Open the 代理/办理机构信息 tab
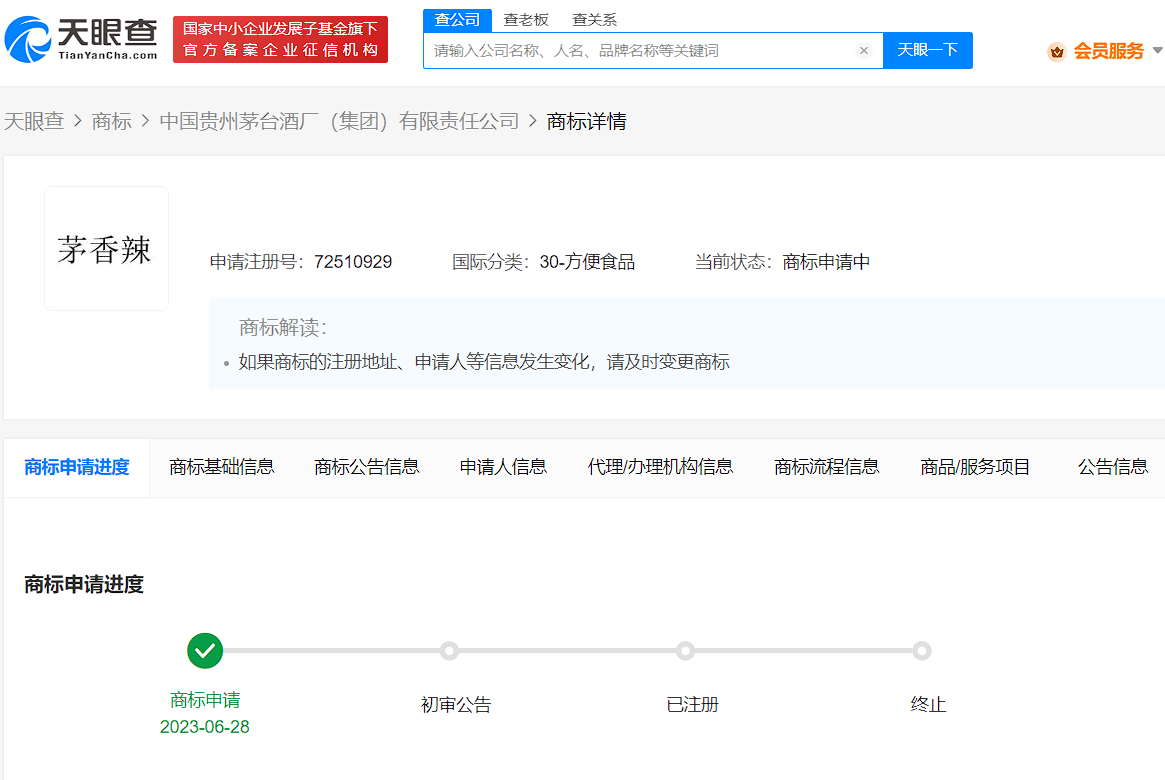Viewport: 1165px width, 780px height. click(x=660, y=467)
